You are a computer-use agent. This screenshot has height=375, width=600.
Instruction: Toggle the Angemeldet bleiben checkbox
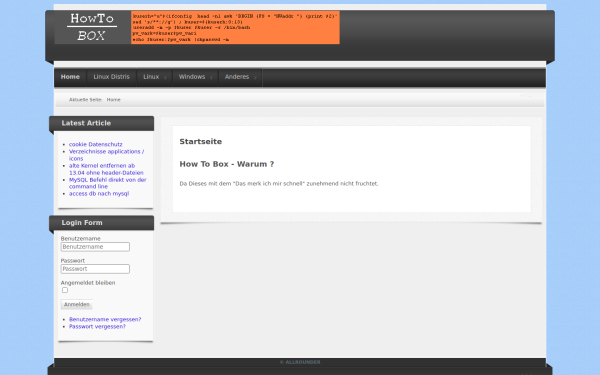[65, 290]
